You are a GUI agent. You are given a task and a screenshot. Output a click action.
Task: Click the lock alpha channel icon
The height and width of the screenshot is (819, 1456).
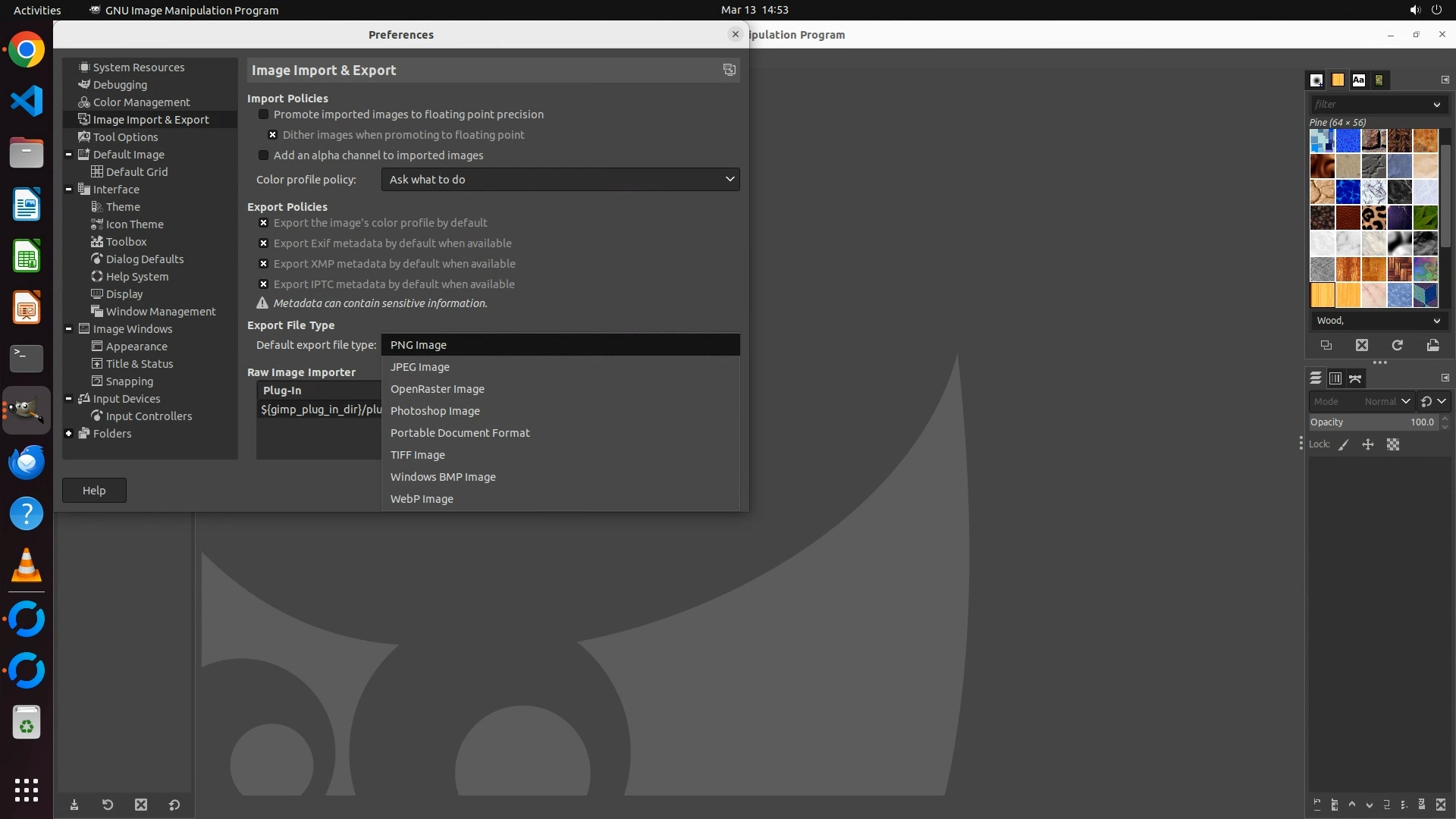click(x=1393, y=444)
